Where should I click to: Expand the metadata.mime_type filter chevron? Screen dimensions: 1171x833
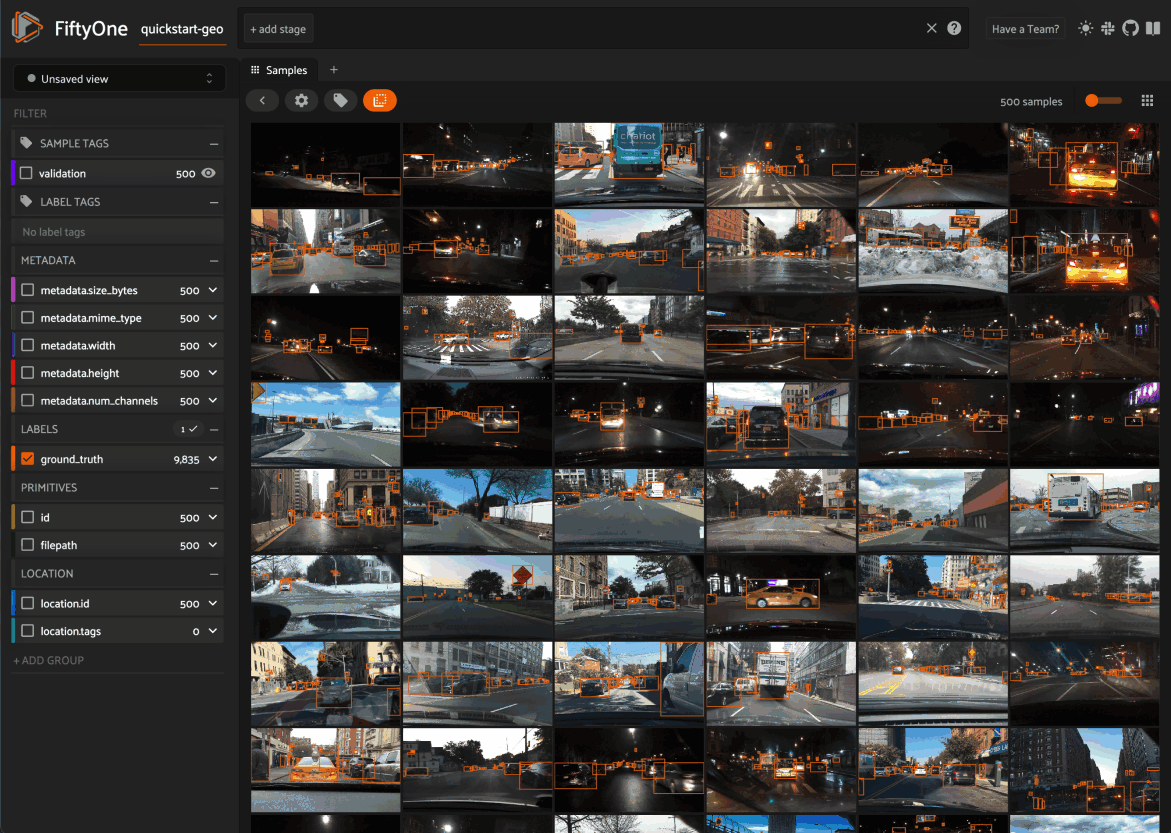(x=213, y=318)
